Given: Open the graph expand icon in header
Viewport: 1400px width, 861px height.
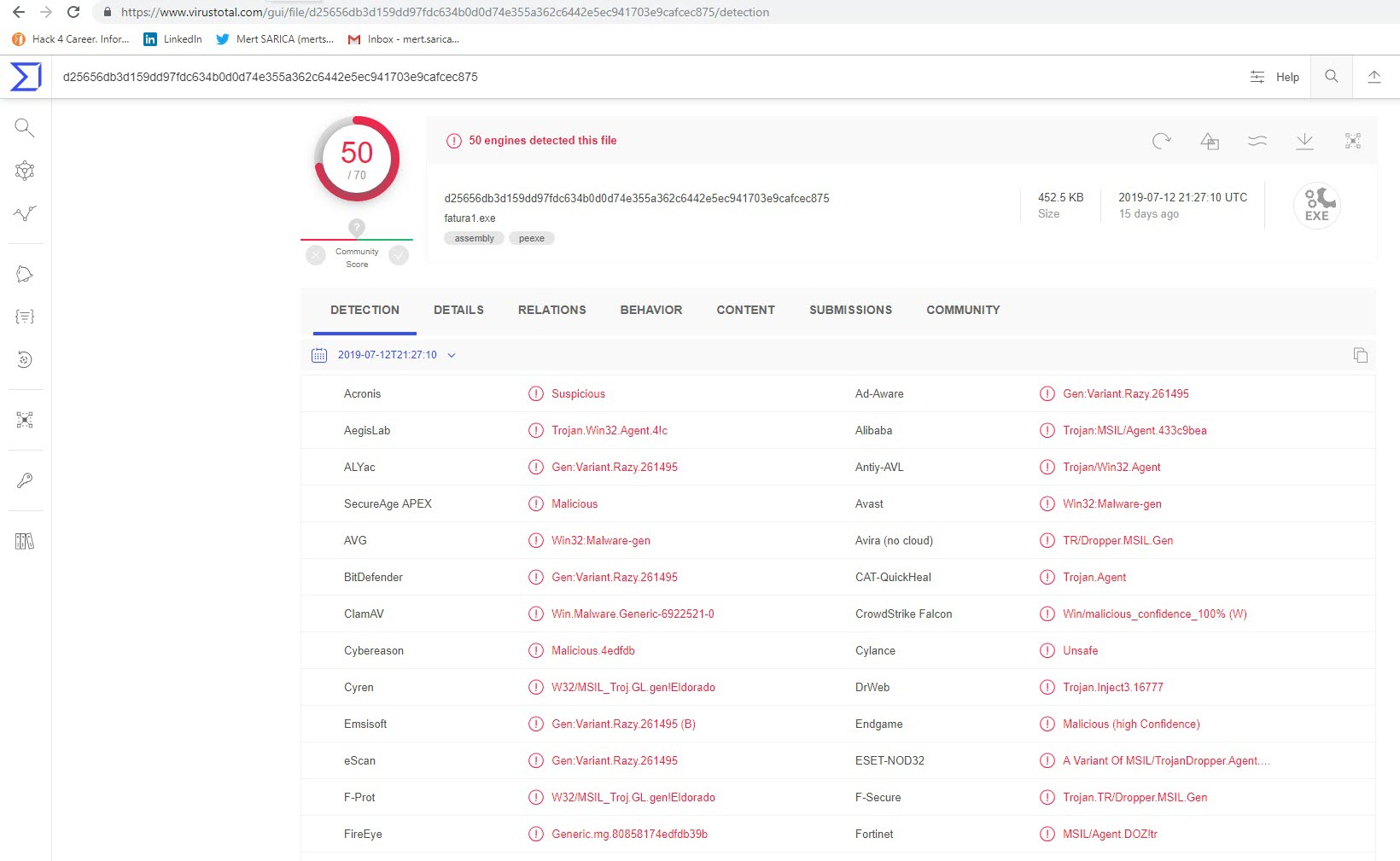Looking at the screenshot, I should point(1353,141).
